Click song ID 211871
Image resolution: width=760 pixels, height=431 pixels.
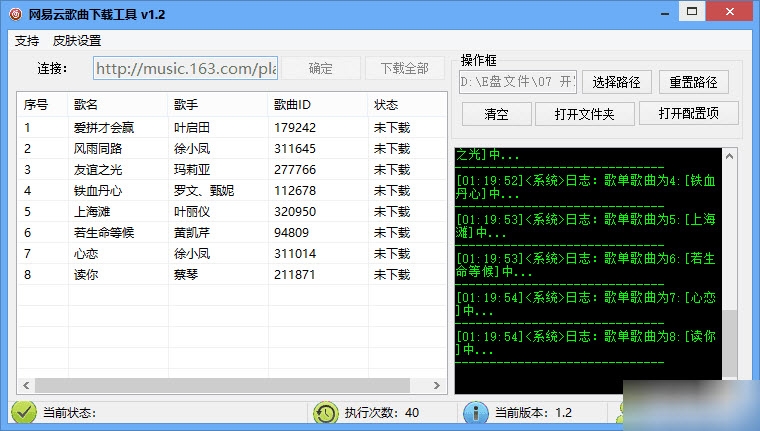(295, 274)
